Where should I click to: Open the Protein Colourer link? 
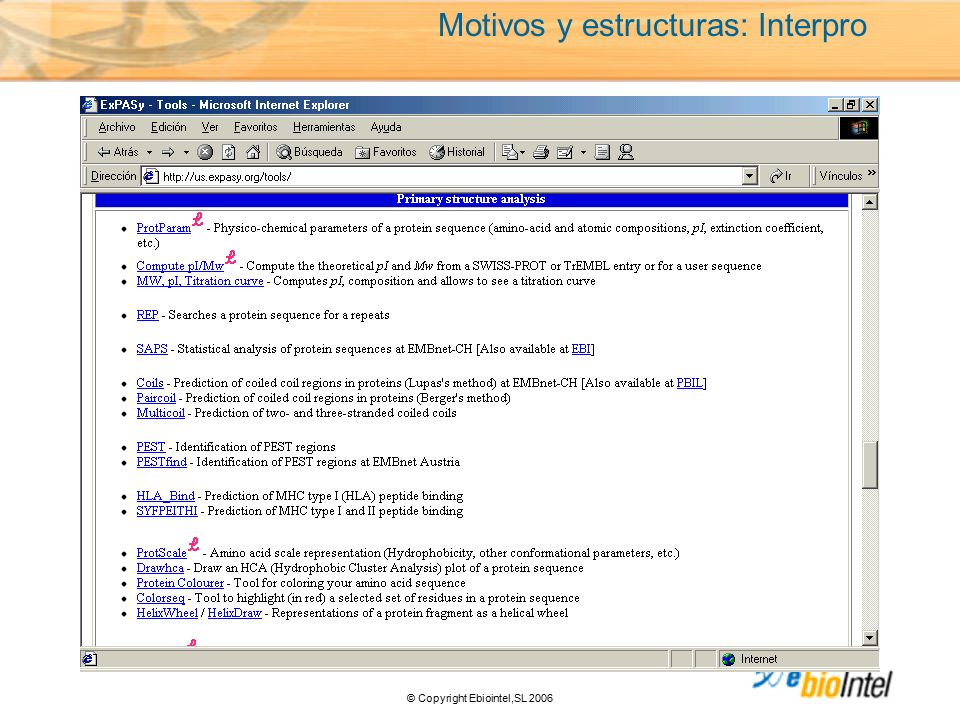180,583
